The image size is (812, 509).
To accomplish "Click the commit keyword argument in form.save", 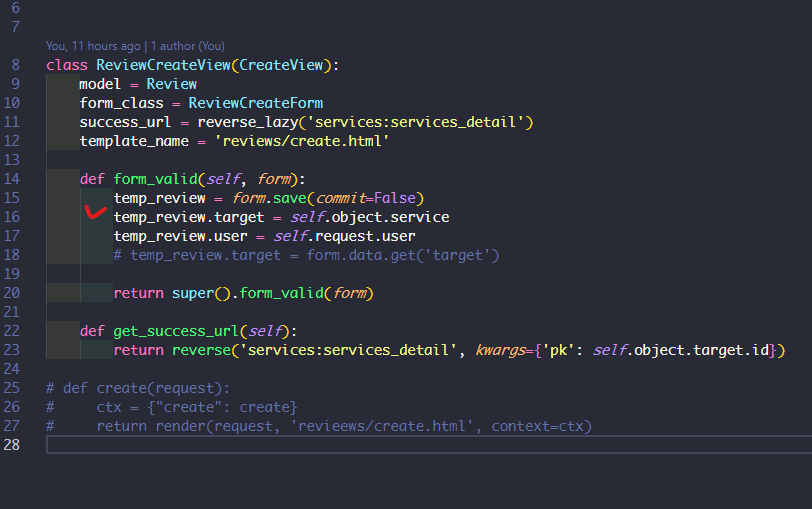I will pyautogui.click(x=343, y=198).
